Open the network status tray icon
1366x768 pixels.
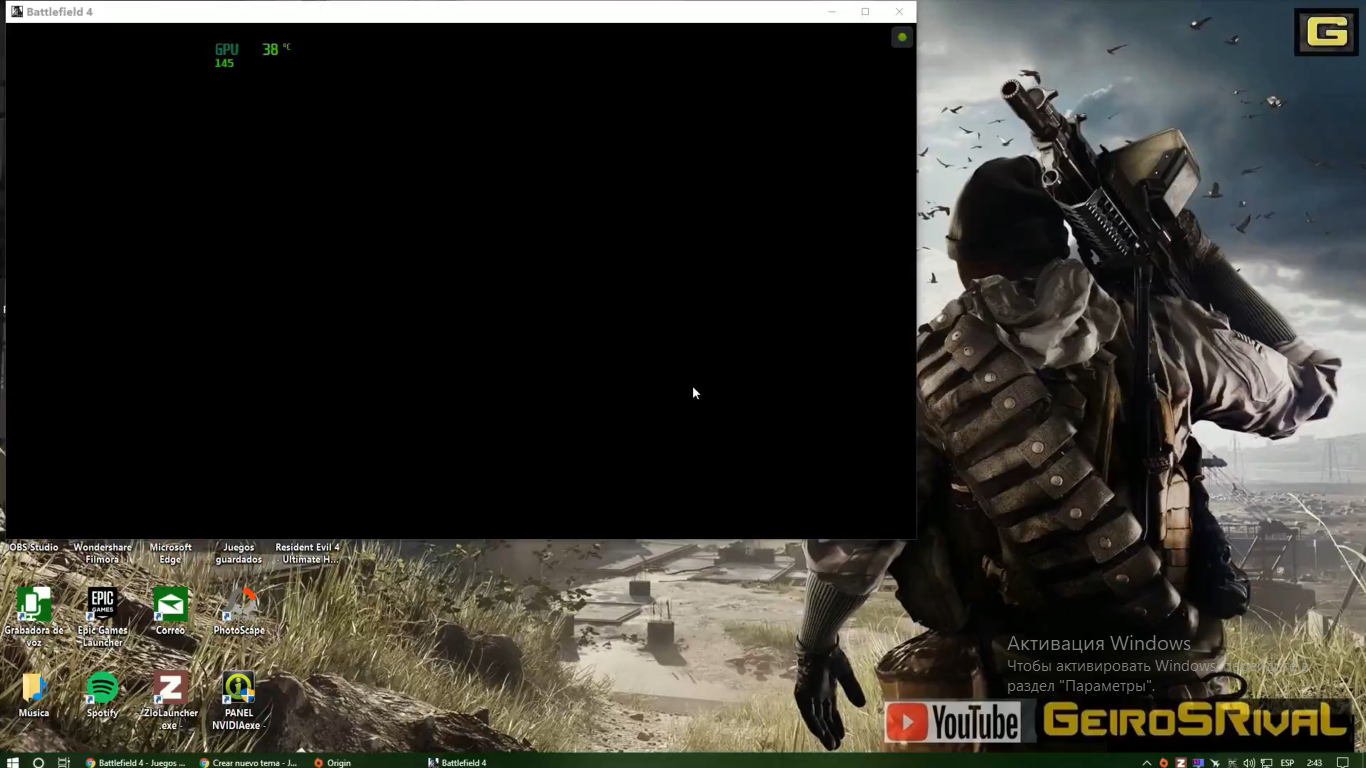click(x=1266, y=763)
